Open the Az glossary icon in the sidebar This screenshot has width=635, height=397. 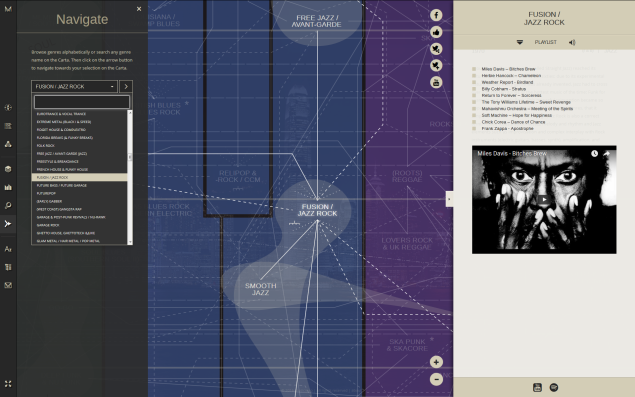pyautogui.click(x=8, y=249)
